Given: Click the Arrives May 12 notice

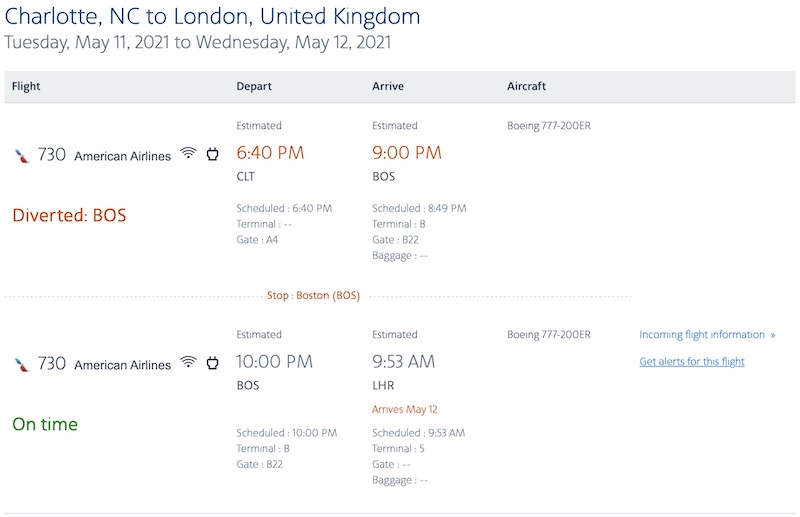Looking at the screenshot, I should point(405,409).
